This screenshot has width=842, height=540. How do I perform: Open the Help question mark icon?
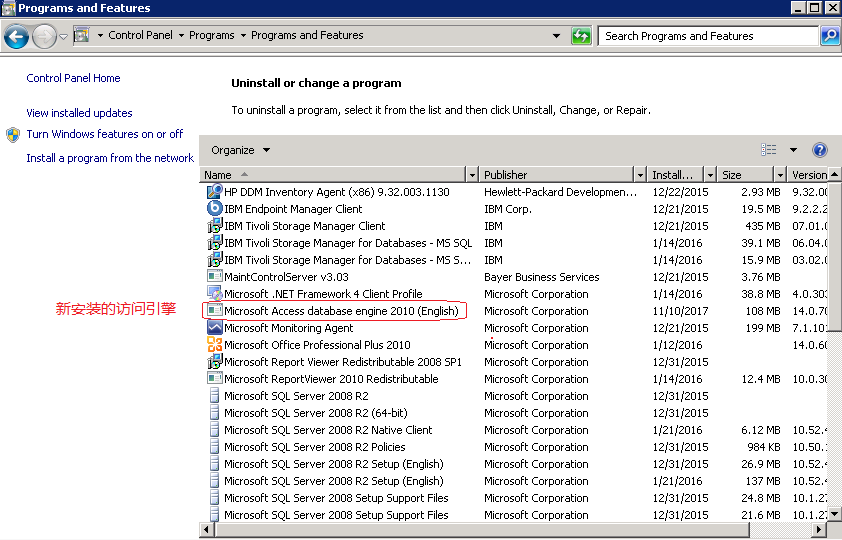(x=819, y=150)
